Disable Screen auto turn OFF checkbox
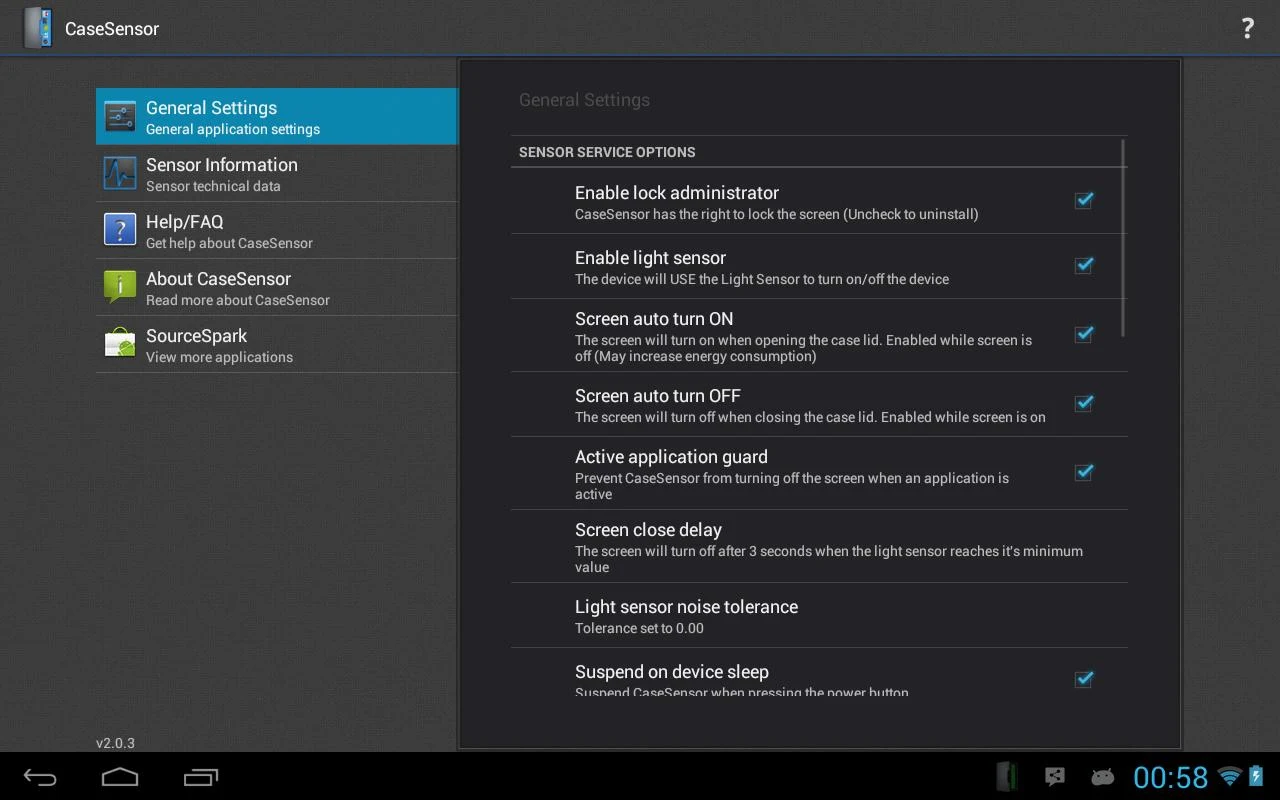Screen dimensions: 1280x800 (x=1083, y=403)
